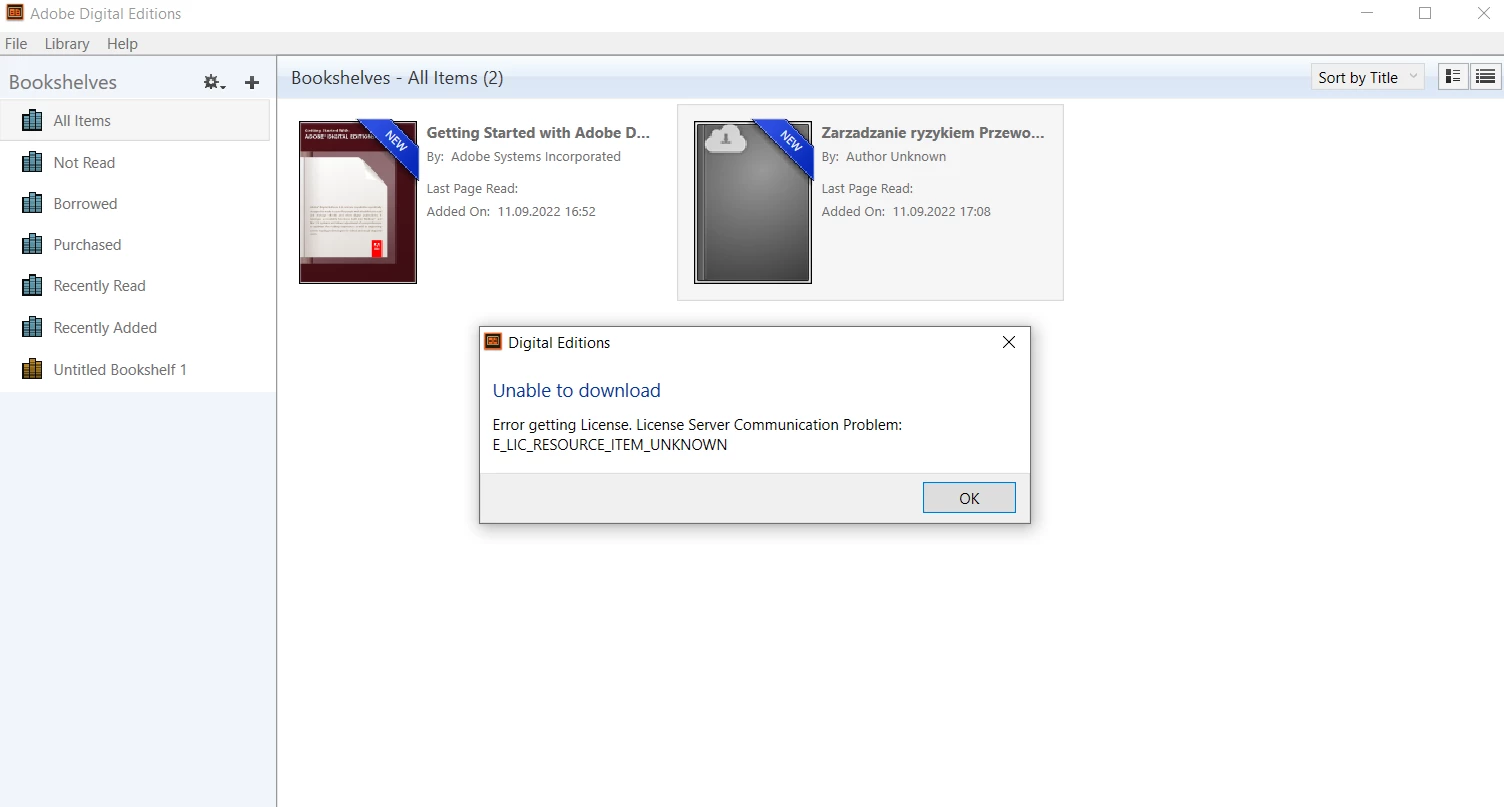Screen dimensions: 1504x807
Task: Click NEW ribbon on Zarzadzanie cover
Action: point(787,144)
